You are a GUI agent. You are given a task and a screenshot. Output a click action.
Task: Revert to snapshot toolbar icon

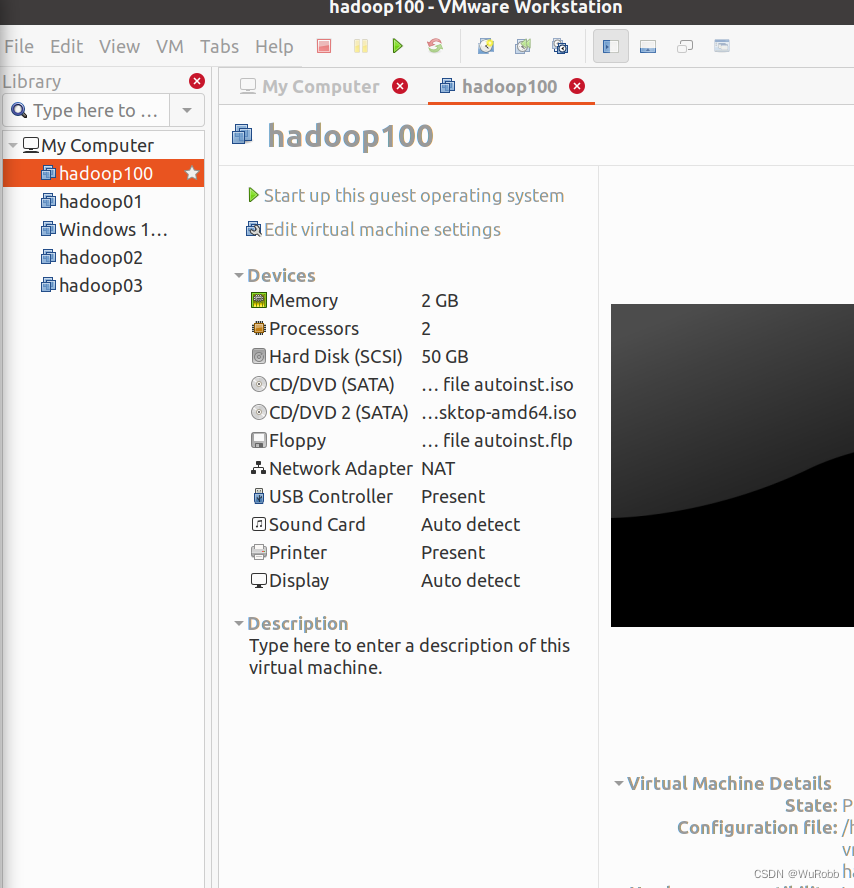[x=523, y=46]
